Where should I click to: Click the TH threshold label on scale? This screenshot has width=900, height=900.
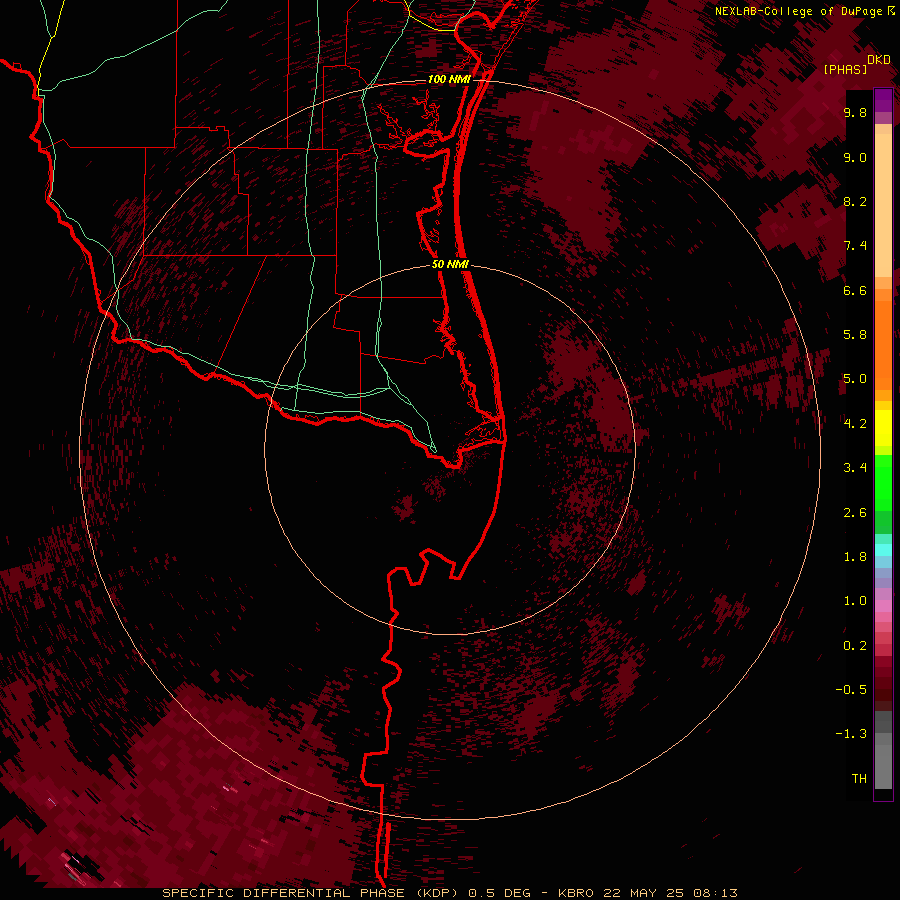859,779
